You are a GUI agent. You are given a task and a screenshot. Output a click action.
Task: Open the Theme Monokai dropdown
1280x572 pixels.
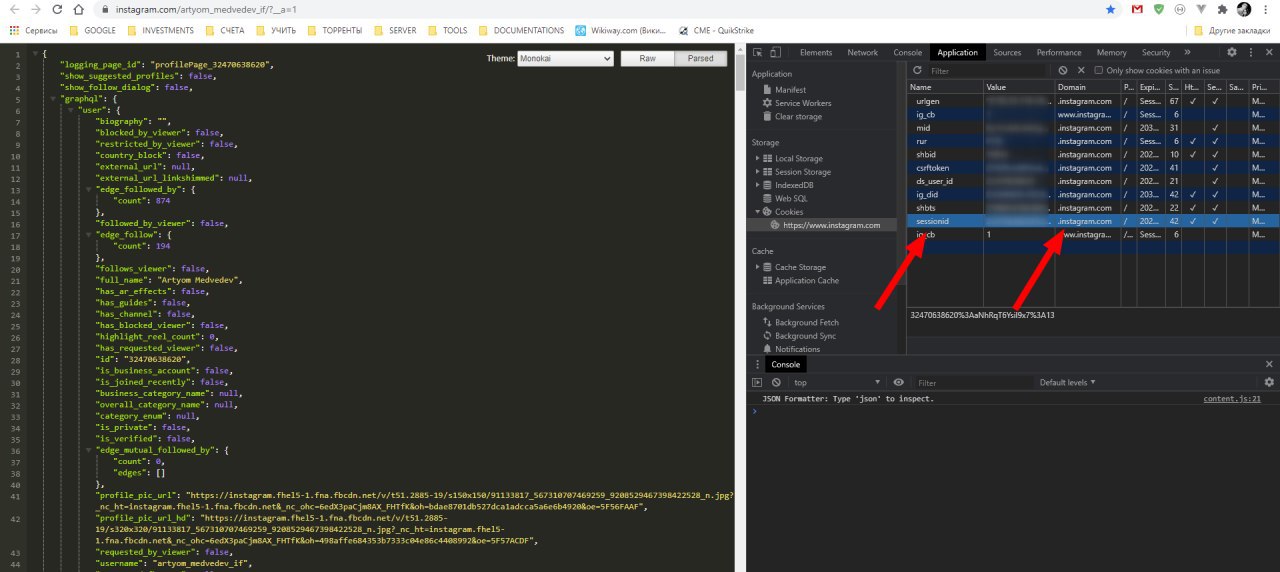[565, 59]
